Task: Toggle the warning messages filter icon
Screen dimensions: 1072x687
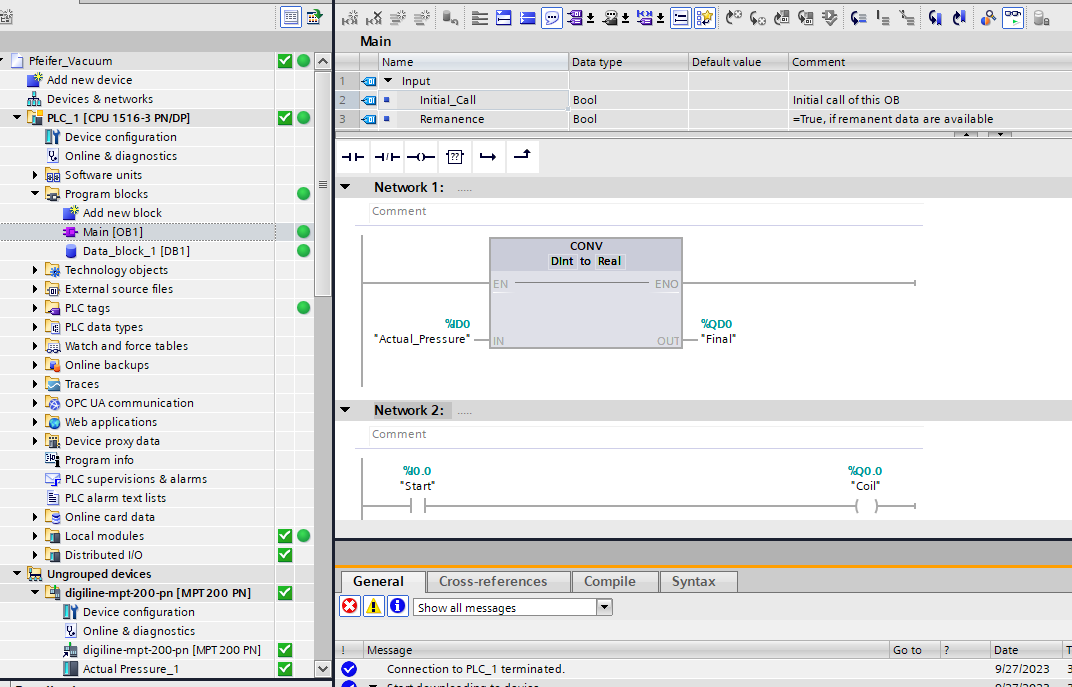Action: click(x=373, y=606)
